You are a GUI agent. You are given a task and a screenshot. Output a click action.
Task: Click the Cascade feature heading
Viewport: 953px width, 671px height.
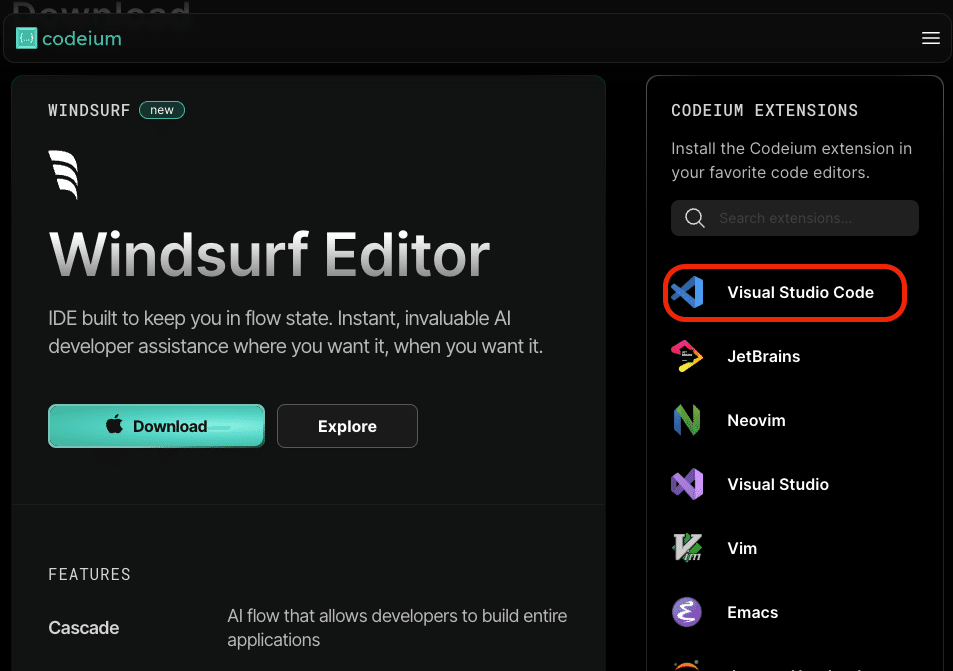click(83, 627)
